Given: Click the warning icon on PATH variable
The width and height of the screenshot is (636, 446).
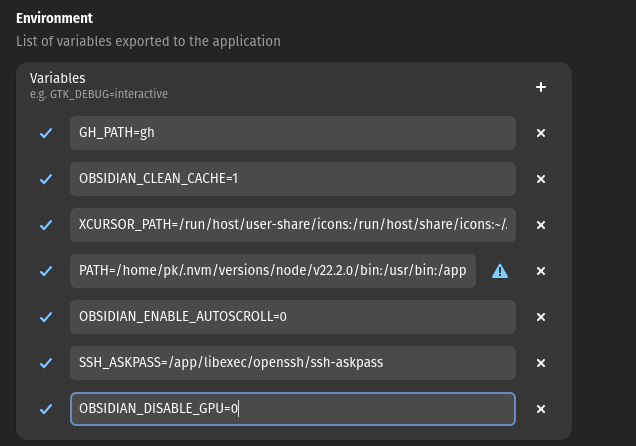Looking at the screenshot, I should click(500, 271).
